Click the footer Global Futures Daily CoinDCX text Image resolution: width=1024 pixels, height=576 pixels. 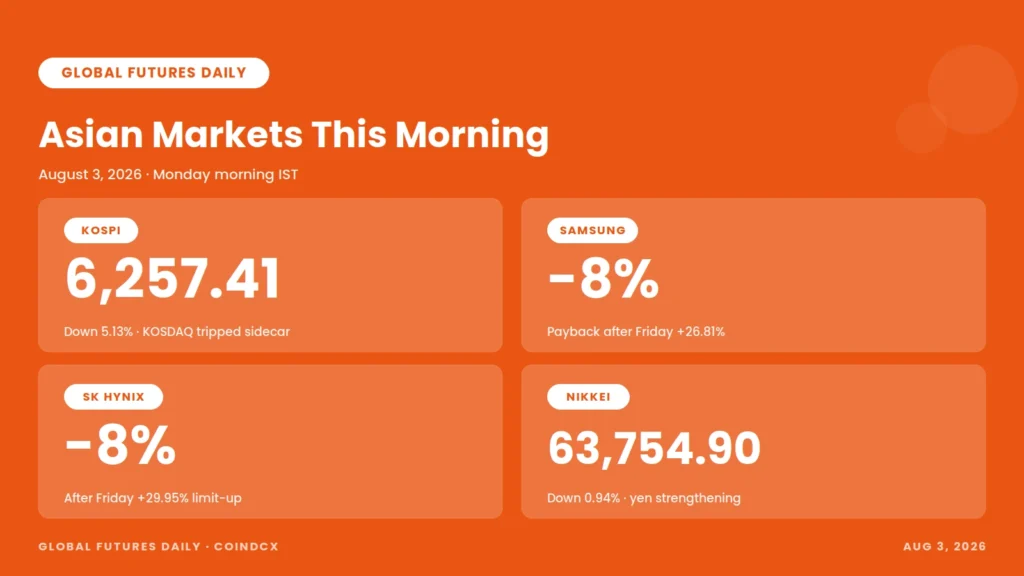point(159,547)
